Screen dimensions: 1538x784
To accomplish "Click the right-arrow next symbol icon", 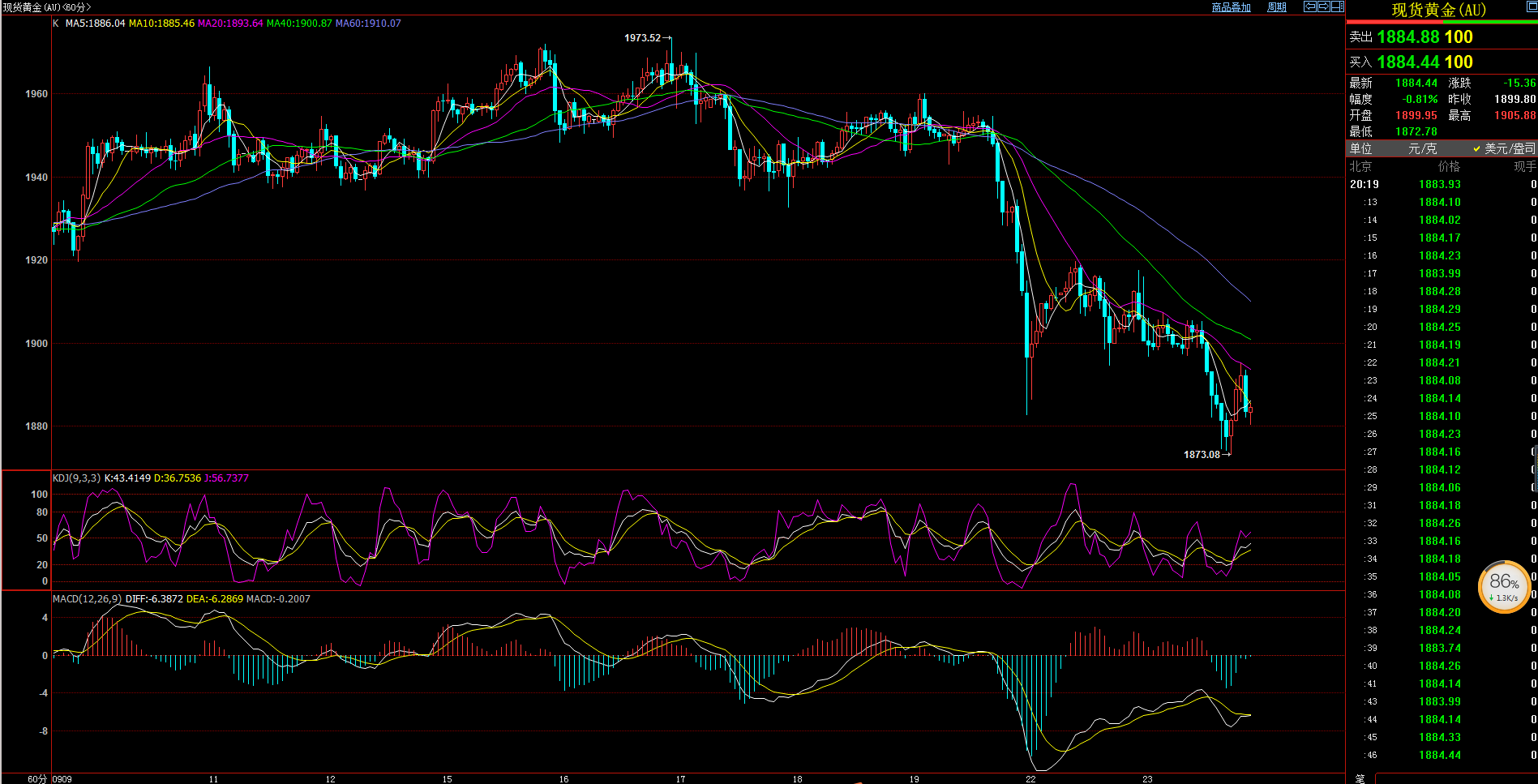I will (x=1323, y=6).
